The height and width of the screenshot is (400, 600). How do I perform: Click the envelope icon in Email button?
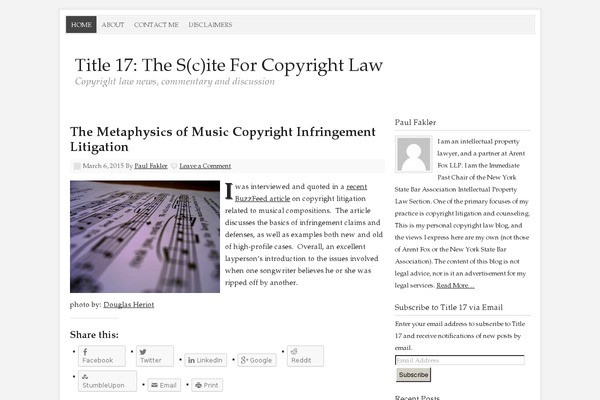coord(155,385)
